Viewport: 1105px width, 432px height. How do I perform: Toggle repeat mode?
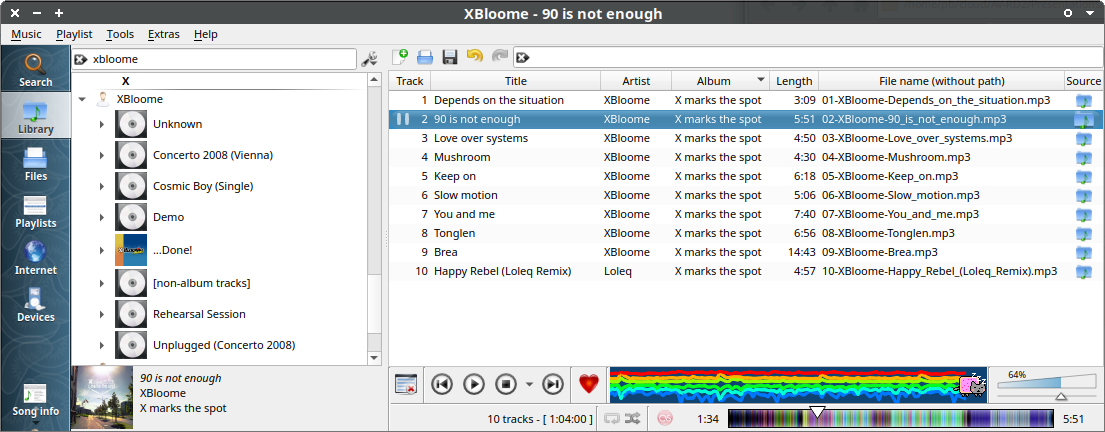tap(611, 419)
